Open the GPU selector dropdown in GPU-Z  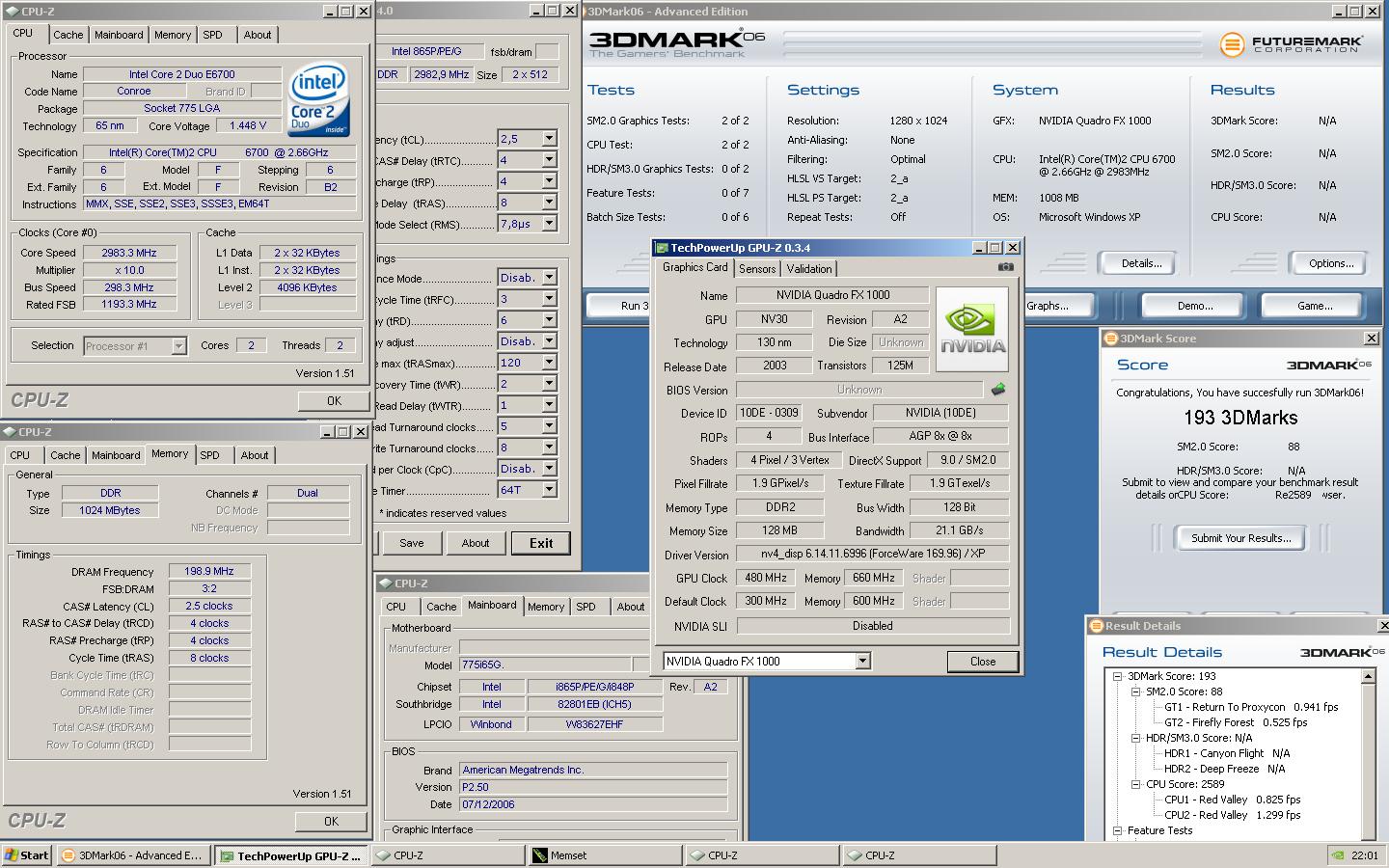tap(862, 662)
